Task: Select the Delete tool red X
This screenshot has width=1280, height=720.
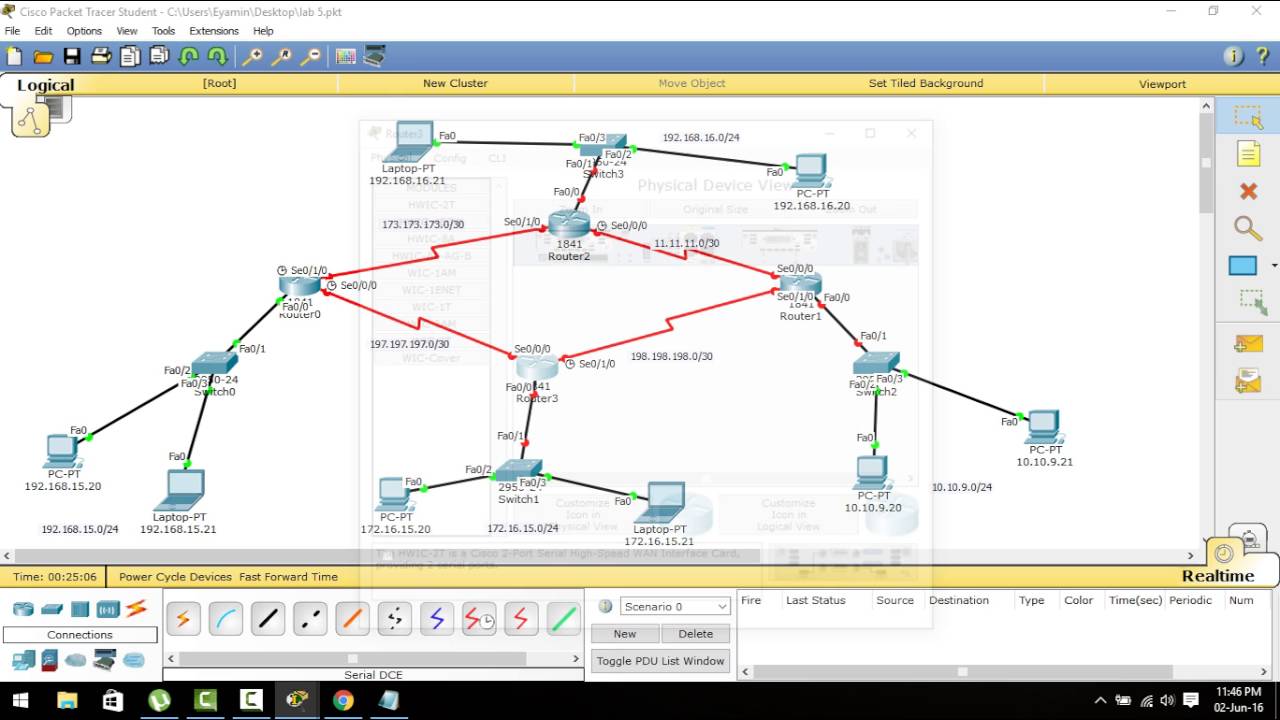Action: pyautogui.click(x=1248, y=190)
